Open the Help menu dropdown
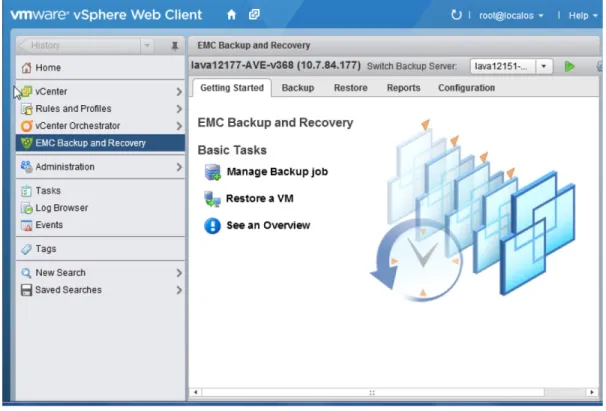 pos(583,15)
